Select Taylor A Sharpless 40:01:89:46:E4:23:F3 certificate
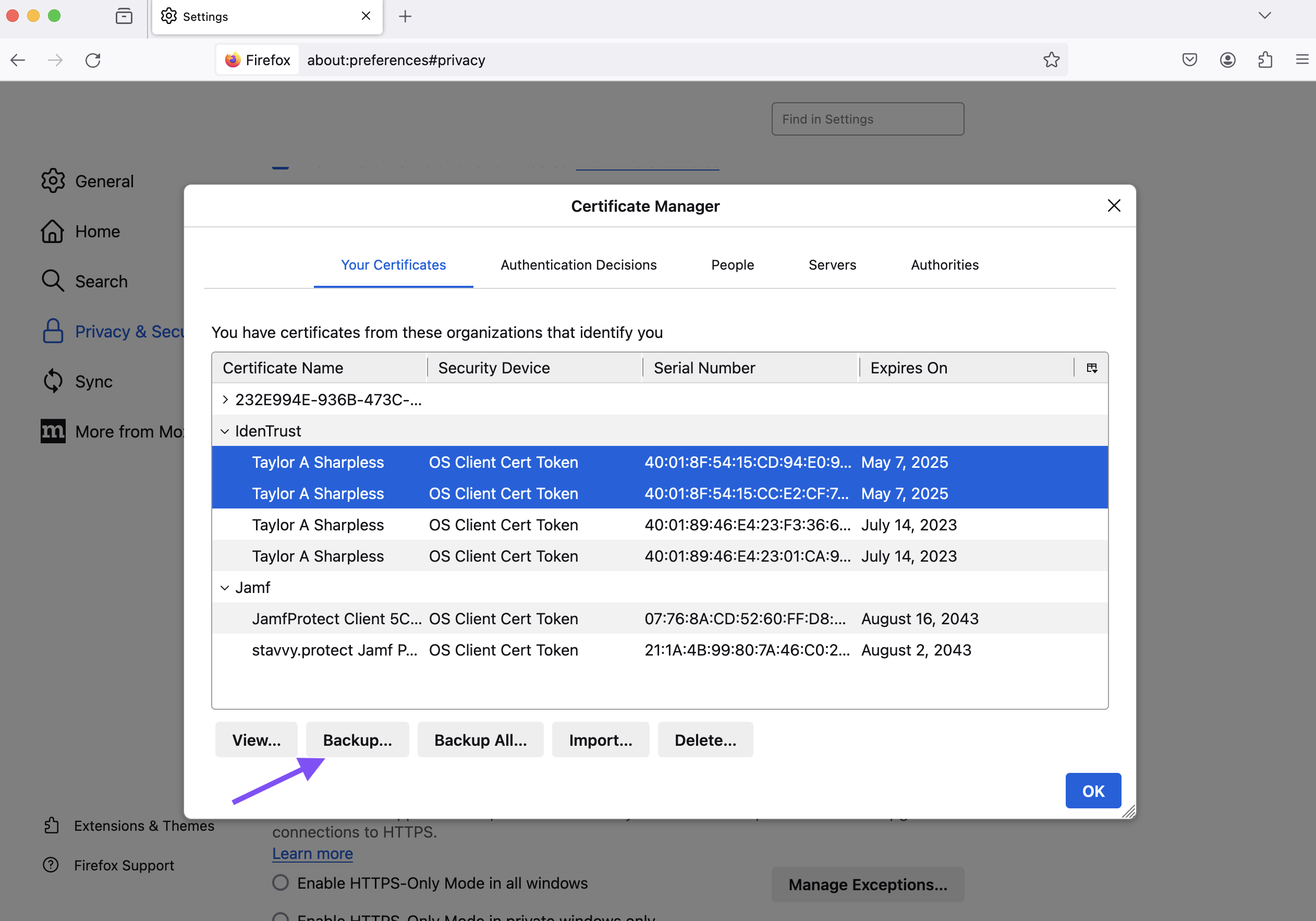The height and width of the screenshot is (921, 1316). coord(660,525)
